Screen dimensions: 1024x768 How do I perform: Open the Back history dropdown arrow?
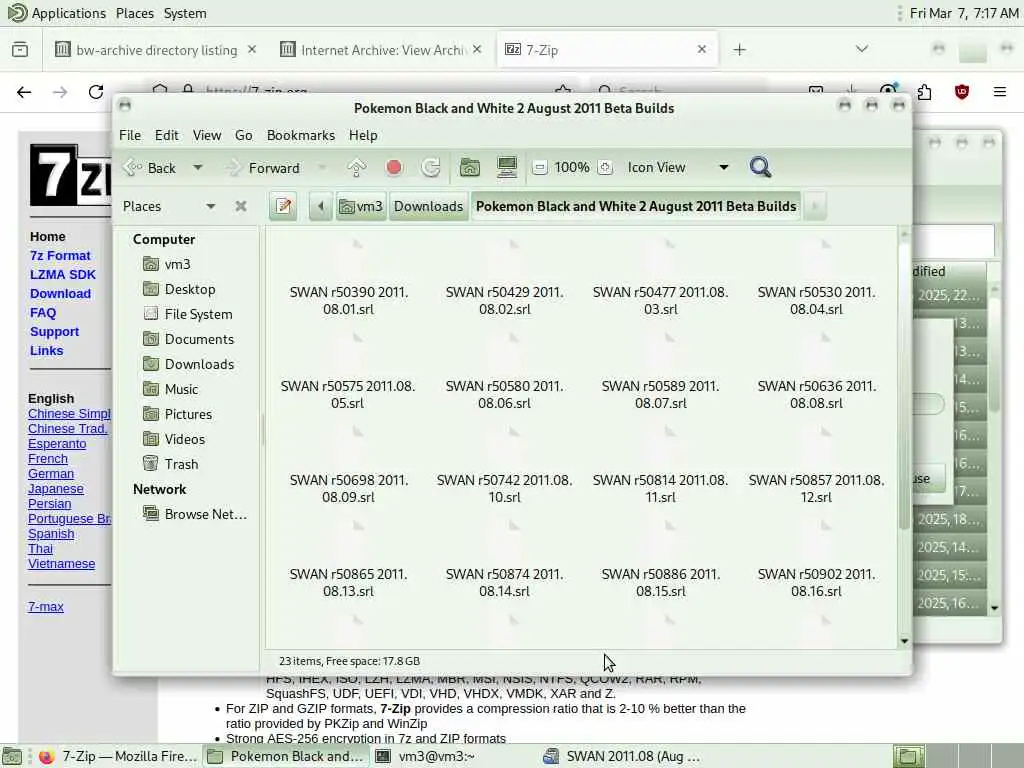197,168
